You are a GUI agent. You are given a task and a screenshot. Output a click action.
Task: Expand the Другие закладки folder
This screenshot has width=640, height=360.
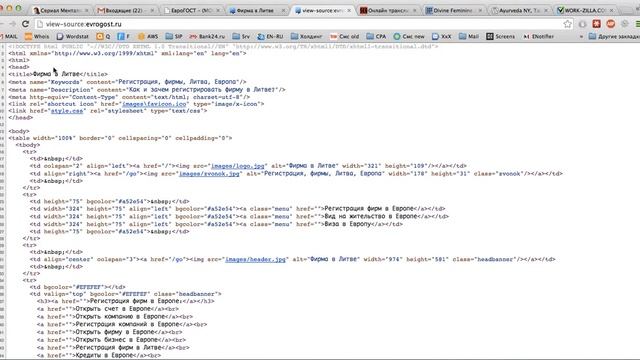[x=614, y=36]
